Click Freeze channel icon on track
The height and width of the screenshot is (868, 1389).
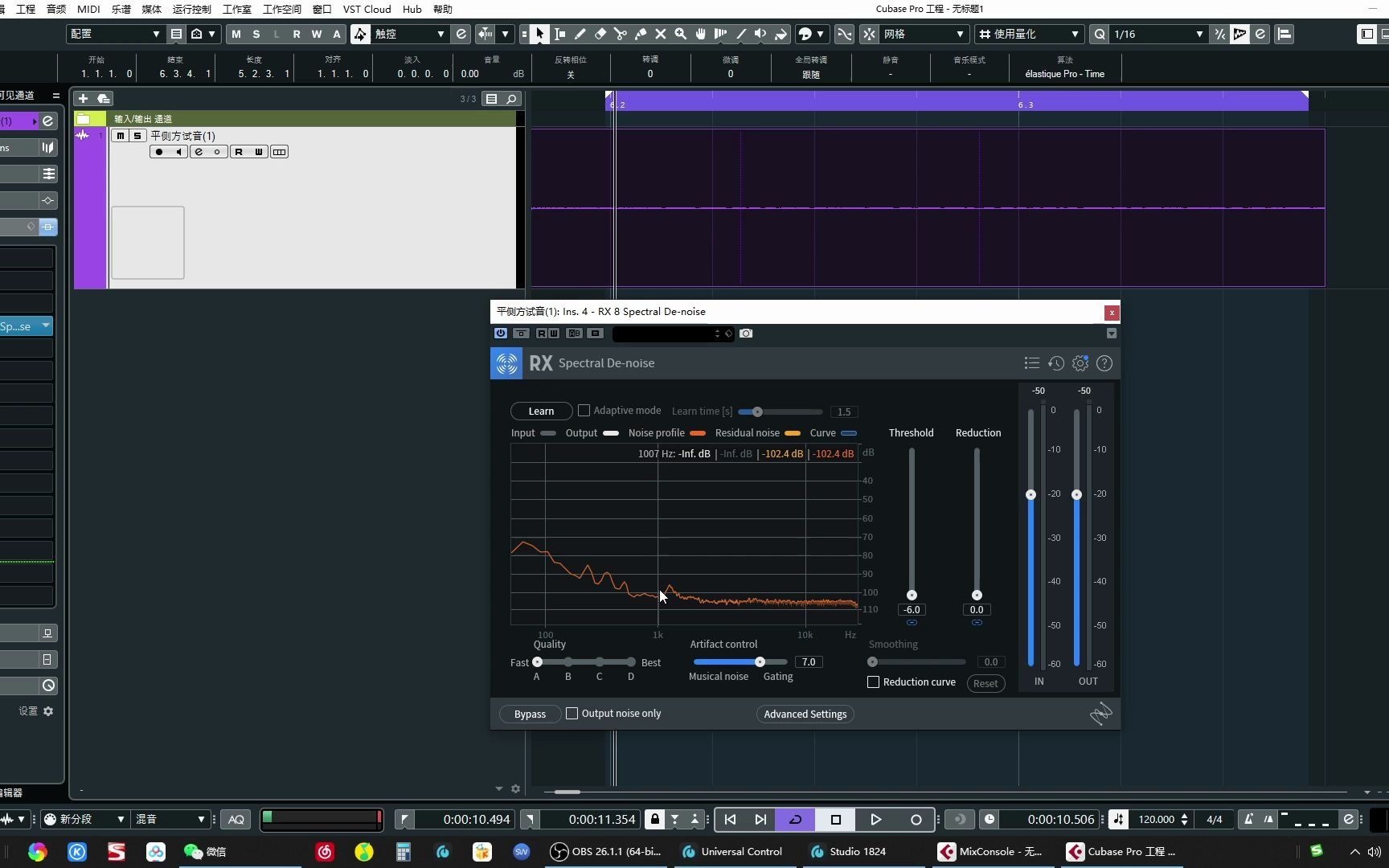pyautogui.click(x=216, y=152)
